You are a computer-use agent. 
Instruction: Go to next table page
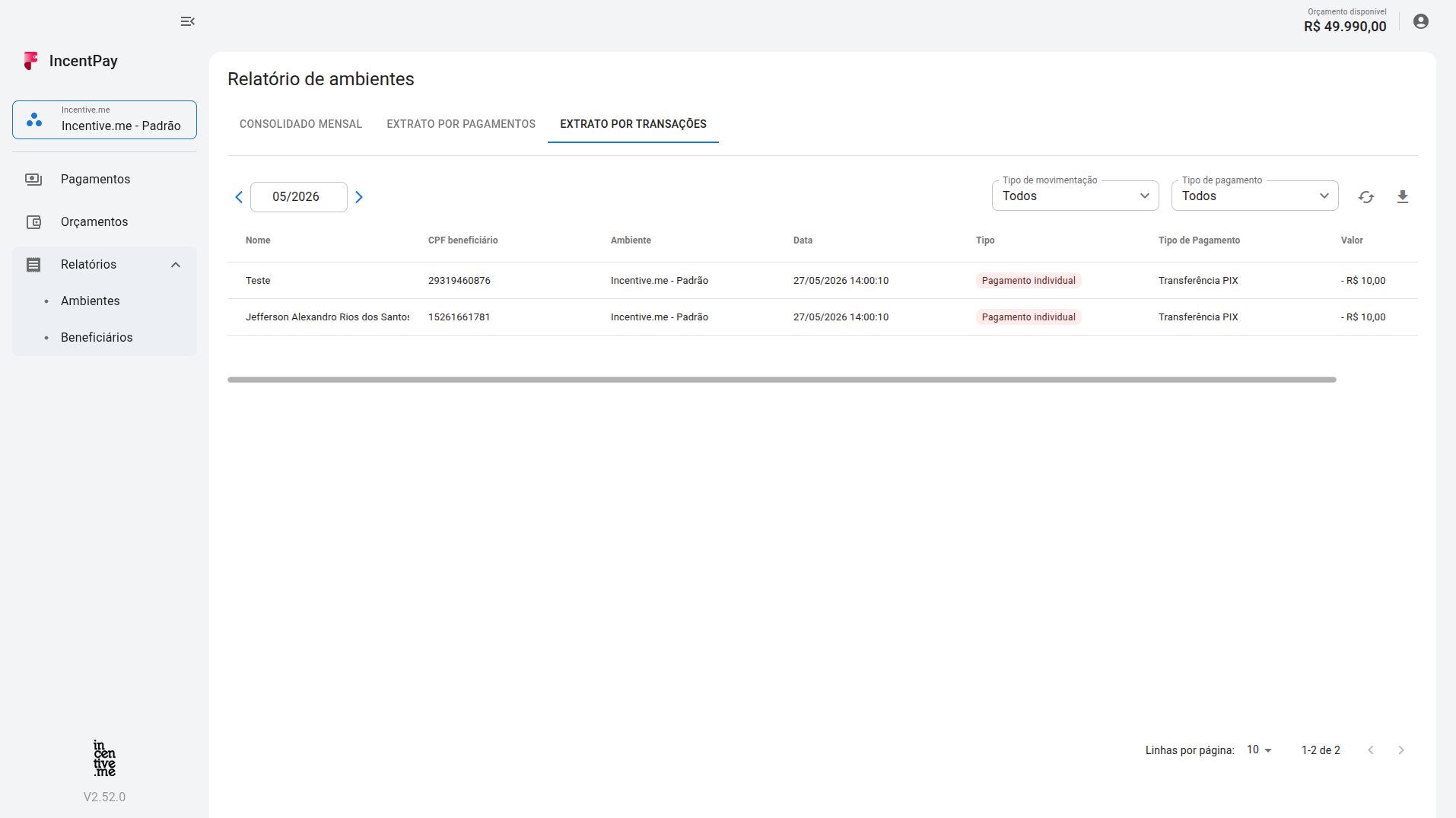[x=1400, y=750]
